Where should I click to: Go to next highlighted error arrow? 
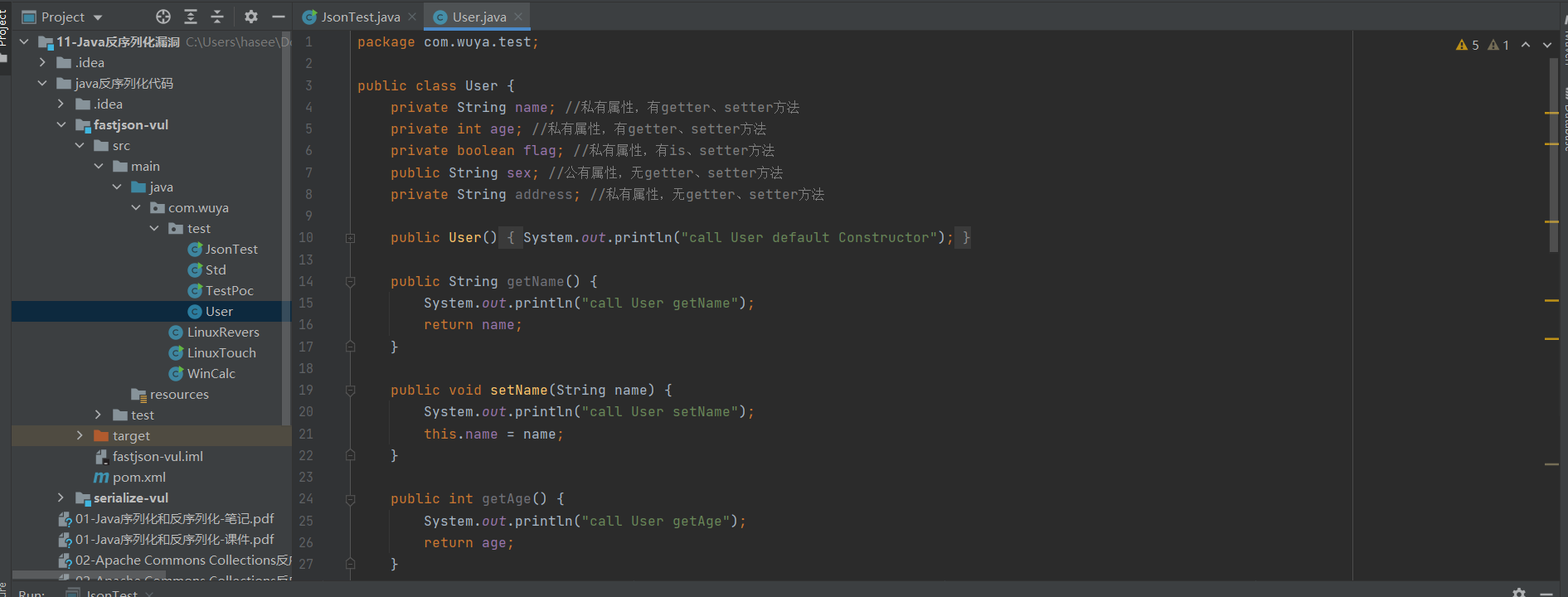[1547, 45]
